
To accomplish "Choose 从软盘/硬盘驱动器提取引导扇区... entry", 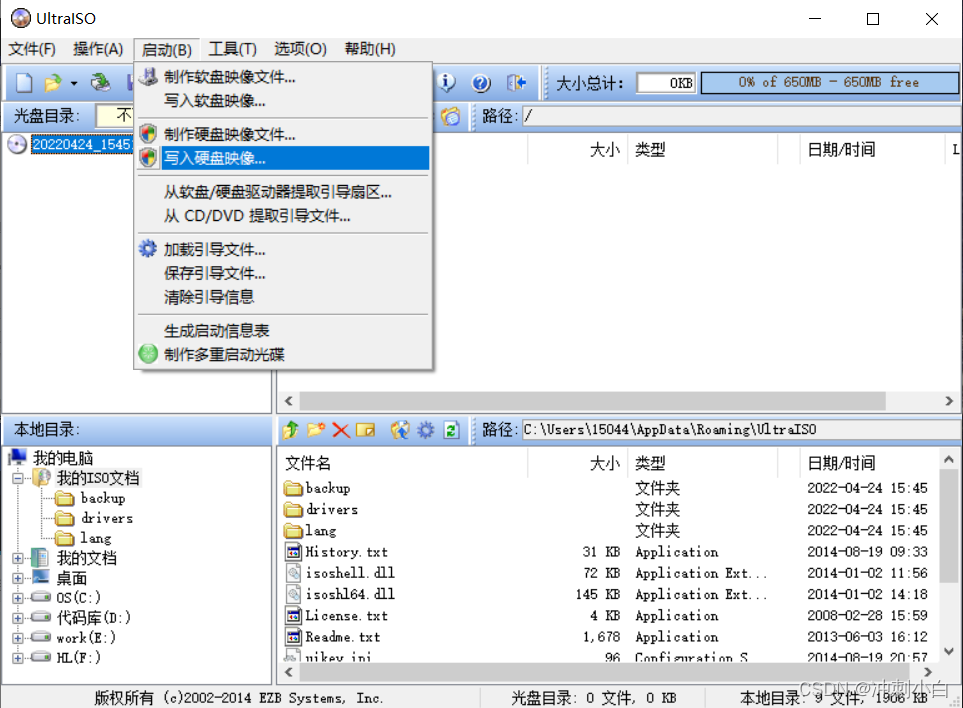I will click(x=283, y=192).
